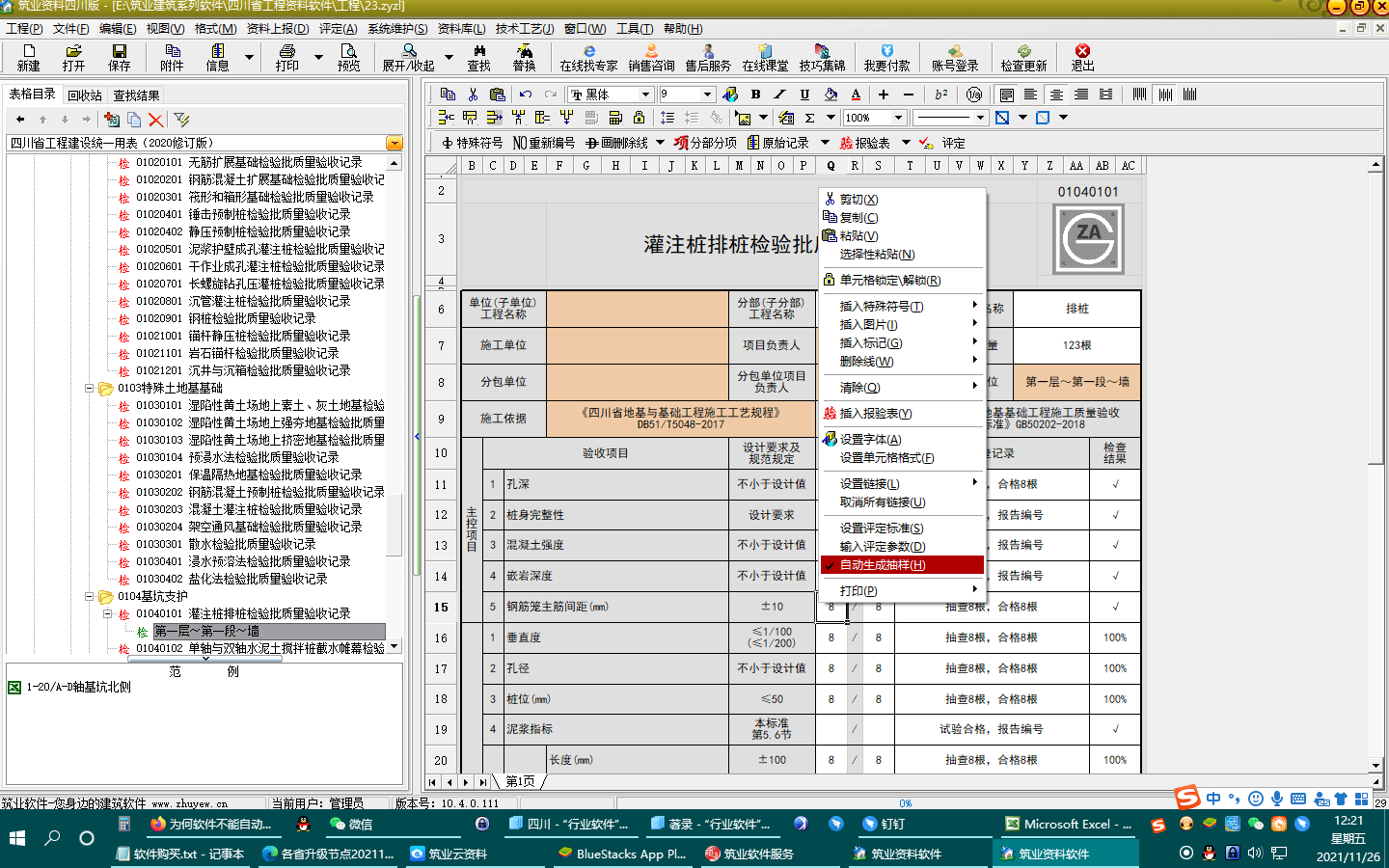The width and height of the screenshot is (1389, 868).
Task: Click the 新建 new file icon
Action: coord(28,58)
